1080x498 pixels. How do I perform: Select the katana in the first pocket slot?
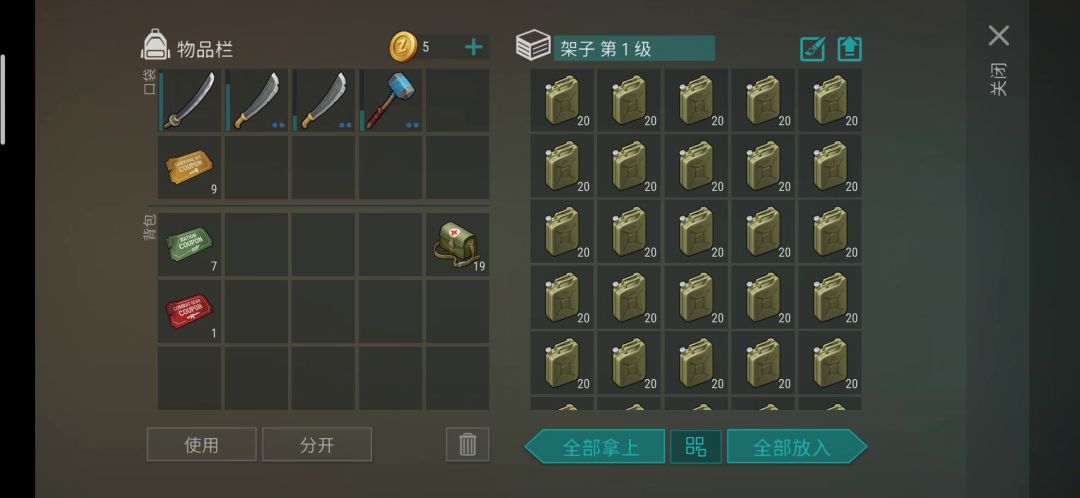coord(189,101)
